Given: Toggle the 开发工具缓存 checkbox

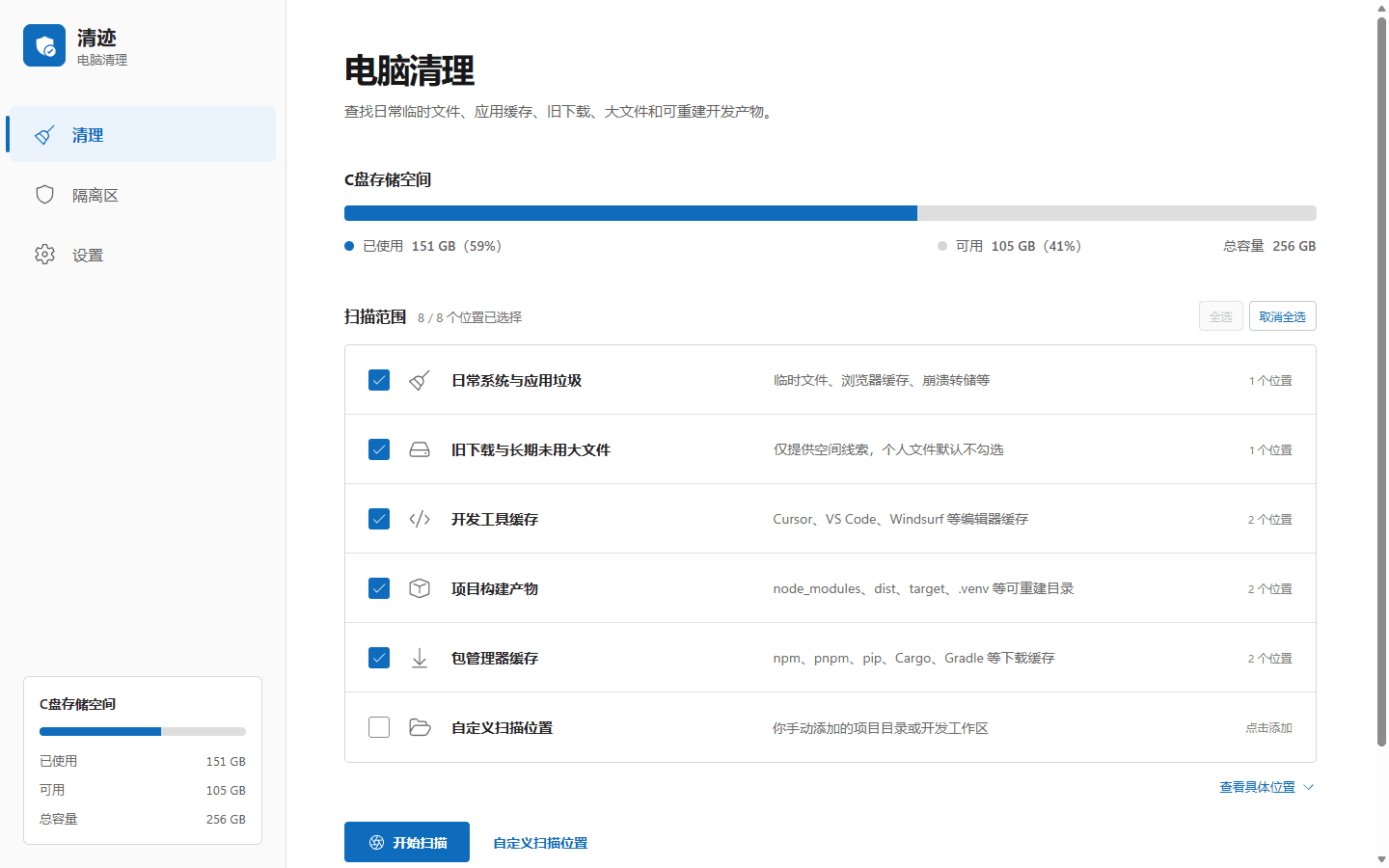Looking at the screenshot, I should coord(379,519).
